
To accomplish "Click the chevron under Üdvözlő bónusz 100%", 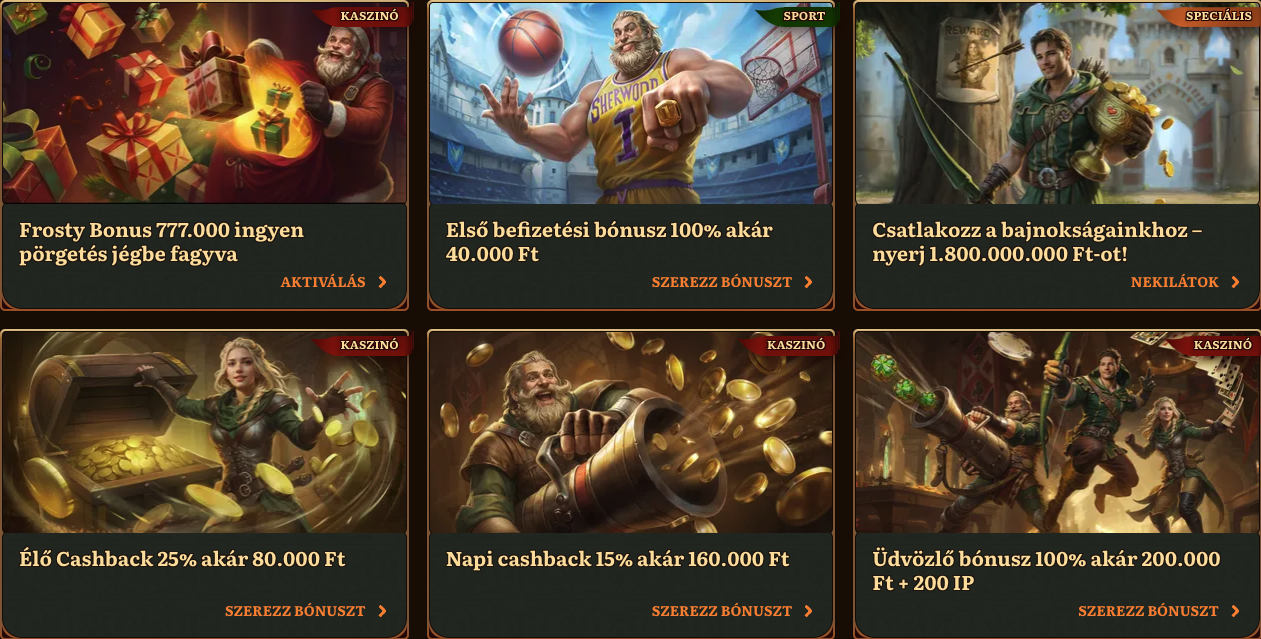I will click(x=1235, y=611).
